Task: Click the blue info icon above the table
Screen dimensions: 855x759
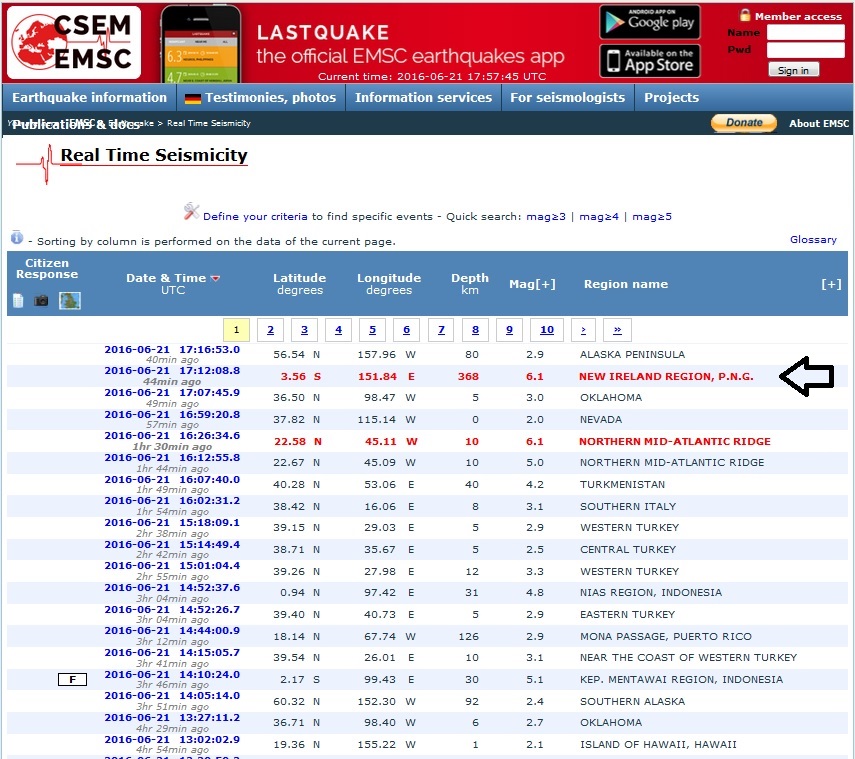Action: [17, 238]
